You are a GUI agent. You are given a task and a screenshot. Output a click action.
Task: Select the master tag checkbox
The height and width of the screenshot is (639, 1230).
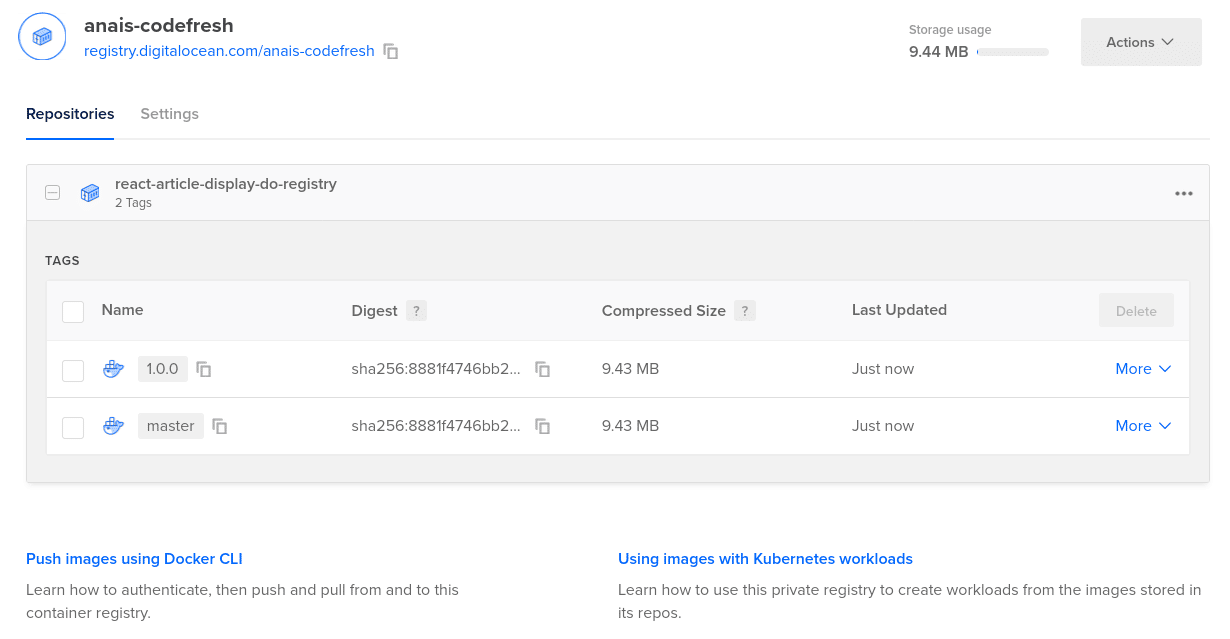tap(73, 428)
